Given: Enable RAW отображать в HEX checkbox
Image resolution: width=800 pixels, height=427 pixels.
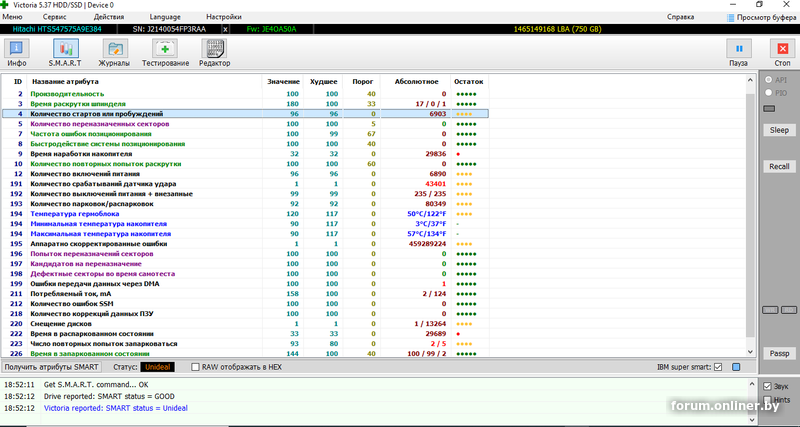Looking at the screenshot, I should tap(196, 367).
